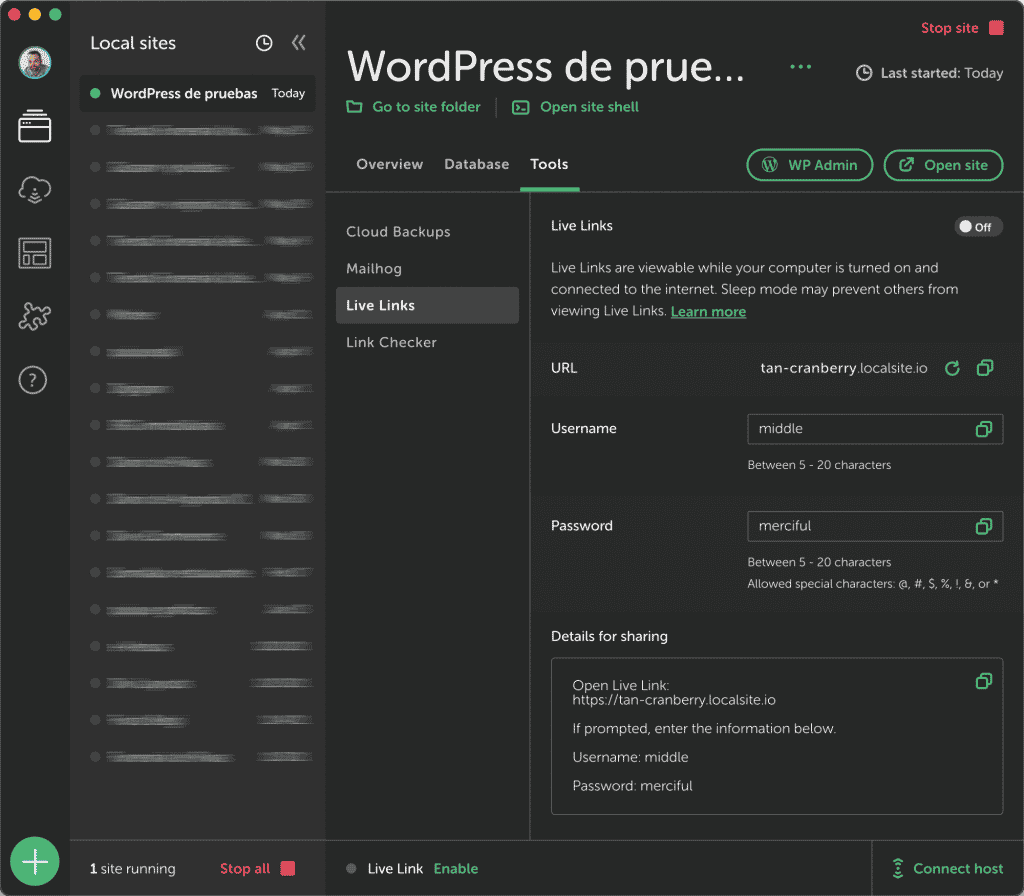Image resolution: width=1024 pixels, height=896 pixels.
Task: Regenerate the Live Link URL
Action: pyautogui.click(x=952, y=368)
